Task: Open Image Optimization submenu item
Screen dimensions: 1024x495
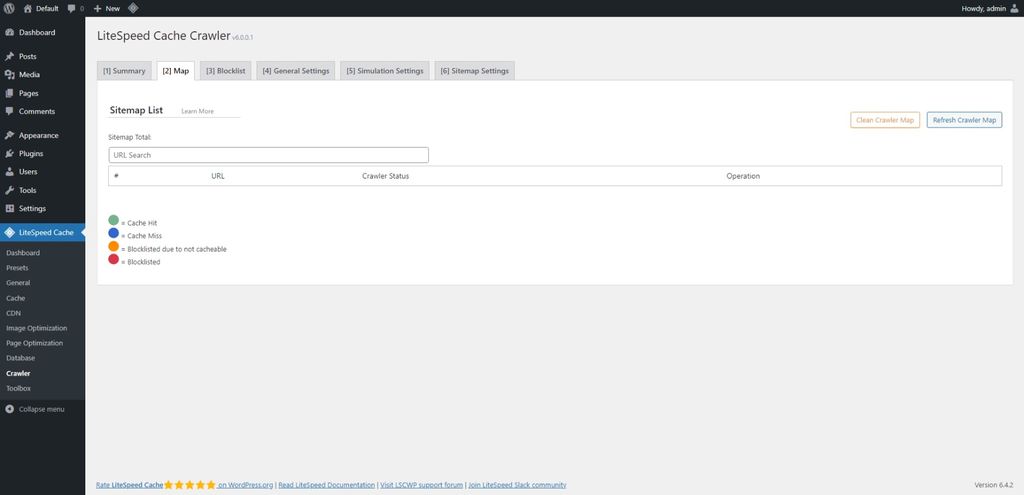Action: click(37, 328)
